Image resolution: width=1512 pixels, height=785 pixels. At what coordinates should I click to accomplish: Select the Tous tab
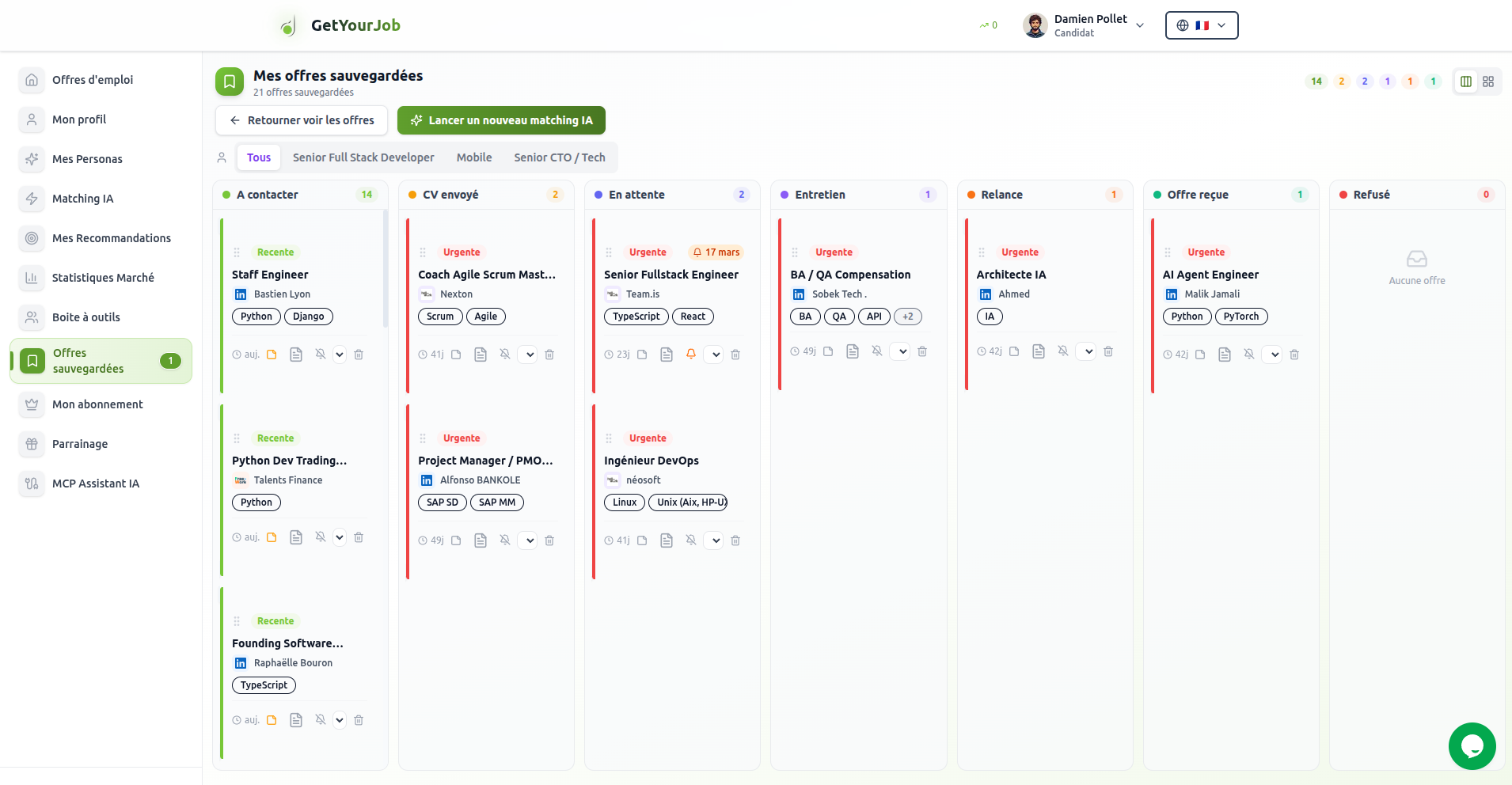coord(259,157)
